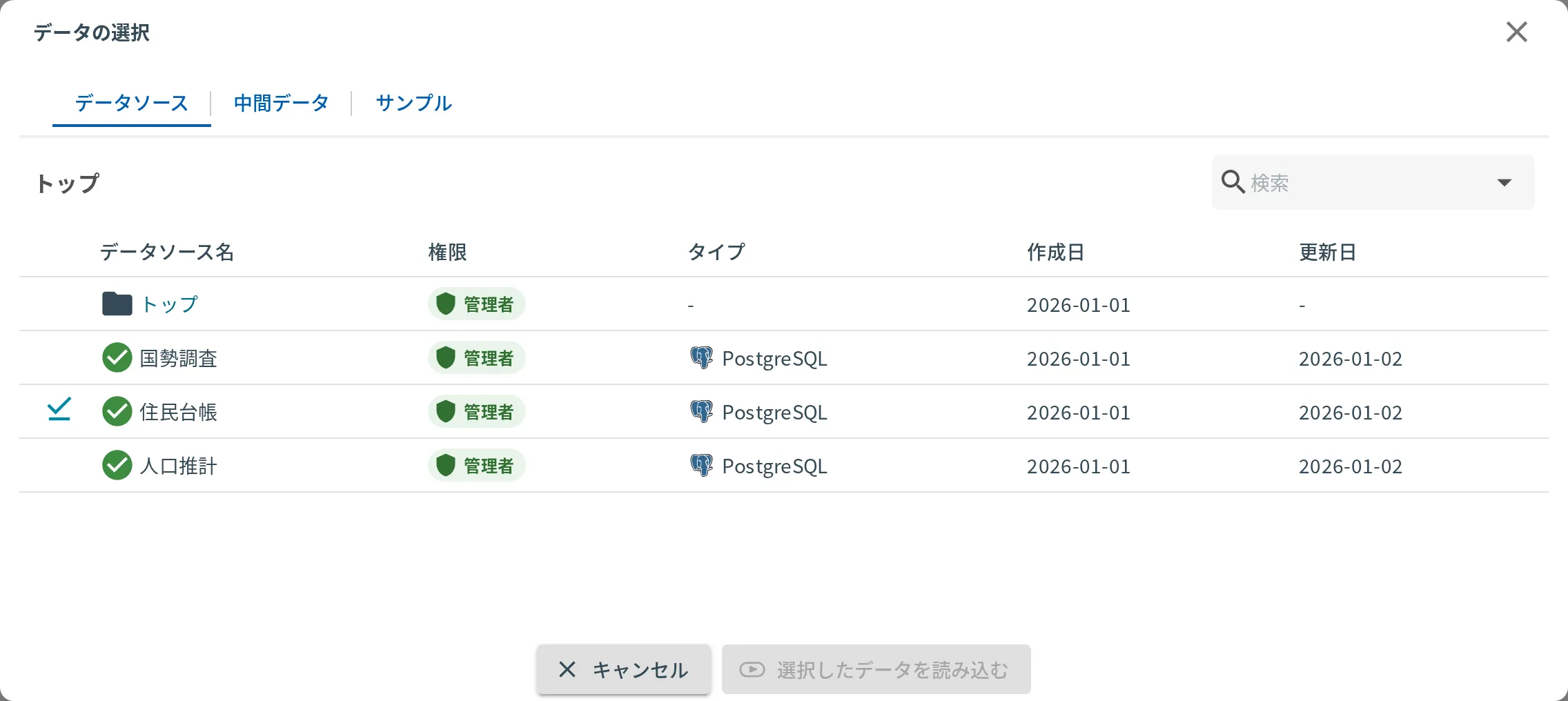Select the 国勢調査 data source name
1568x701 pixels.
pyautogui.click(x=179, y=358)
